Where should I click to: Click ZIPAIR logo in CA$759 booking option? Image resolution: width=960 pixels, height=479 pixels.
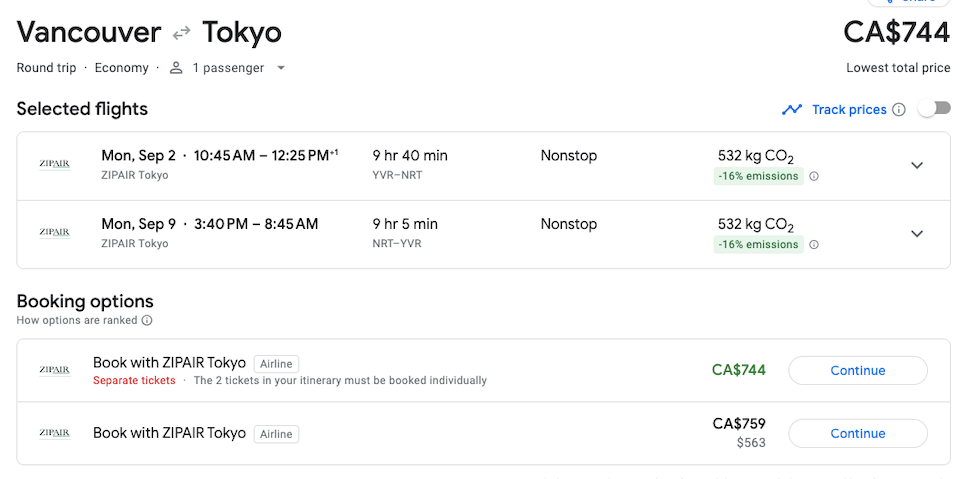click(54, 433)
